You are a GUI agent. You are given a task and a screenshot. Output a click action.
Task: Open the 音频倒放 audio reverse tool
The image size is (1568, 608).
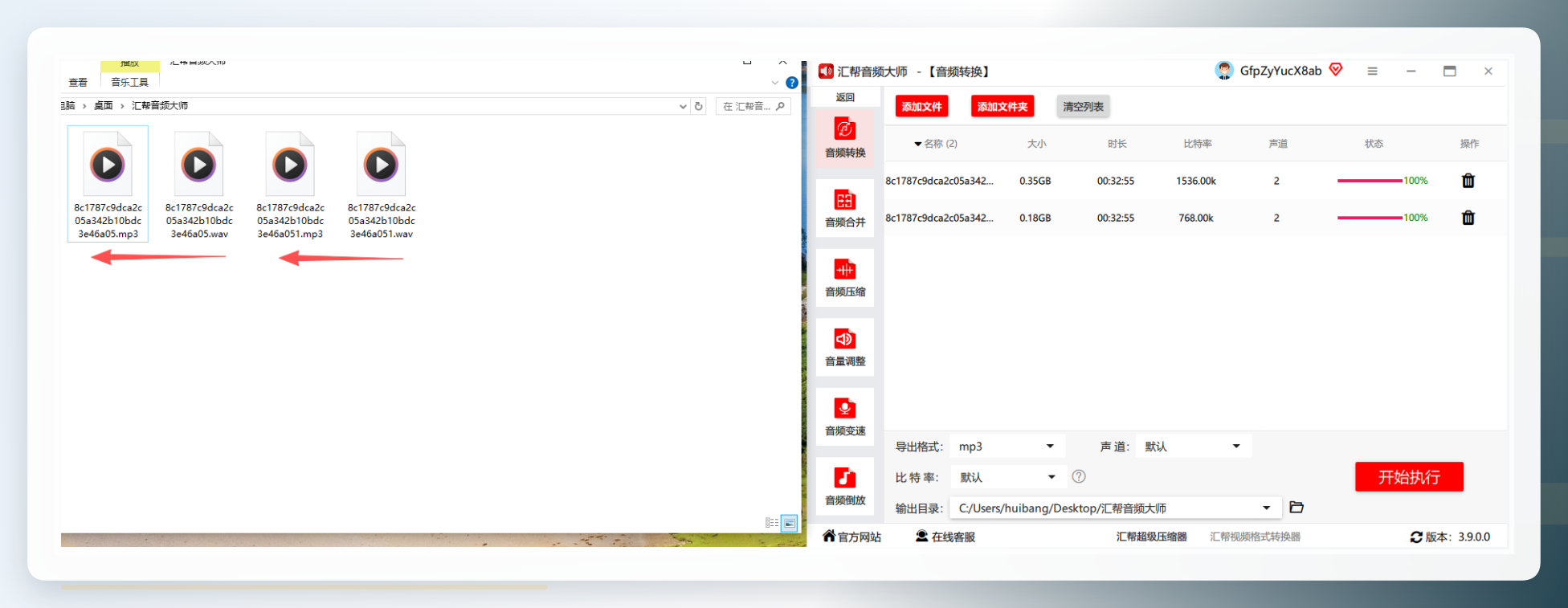(845, 486)
